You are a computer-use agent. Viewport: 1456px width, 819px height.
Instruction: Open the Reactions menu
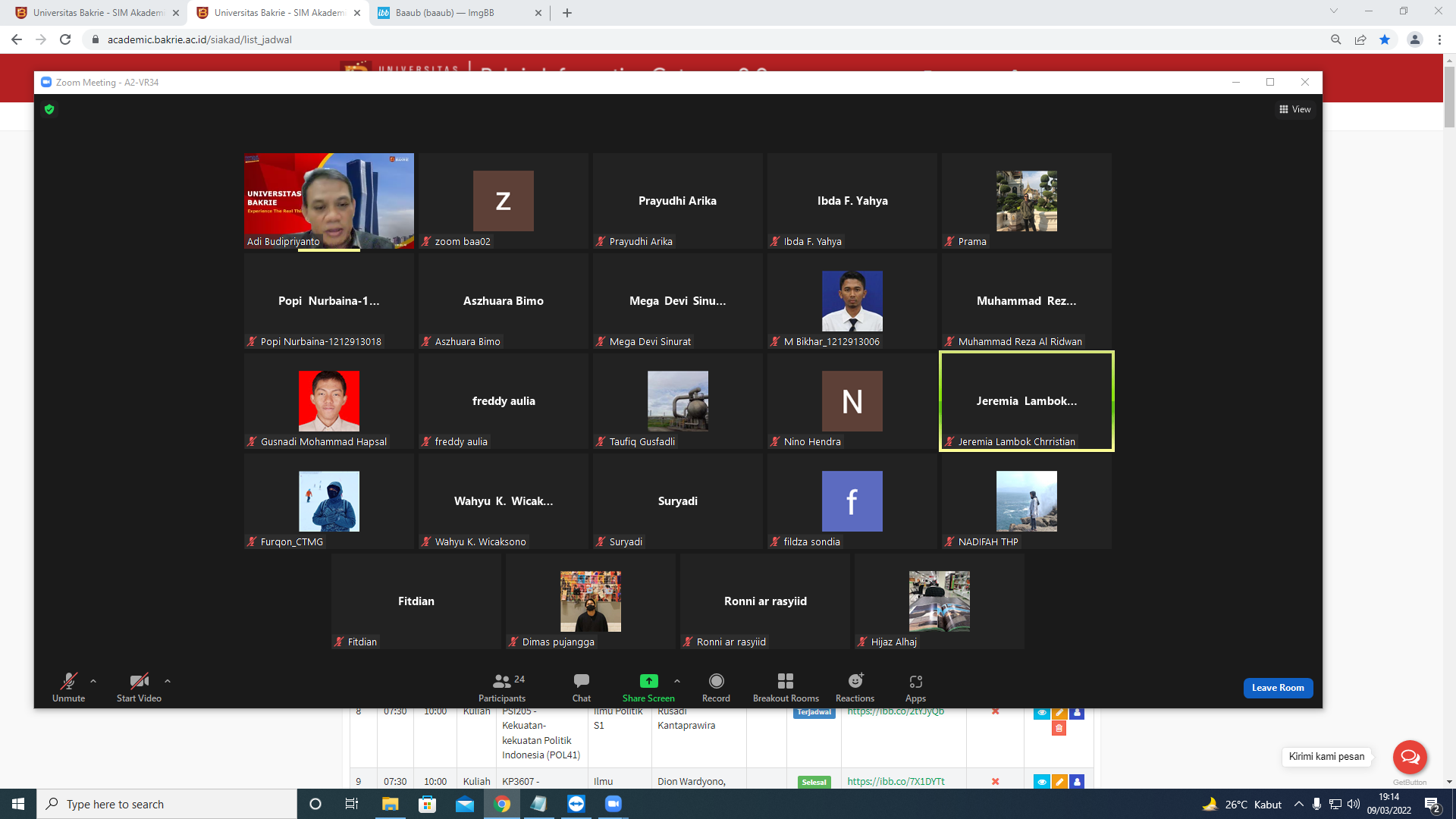click(855, 687)
